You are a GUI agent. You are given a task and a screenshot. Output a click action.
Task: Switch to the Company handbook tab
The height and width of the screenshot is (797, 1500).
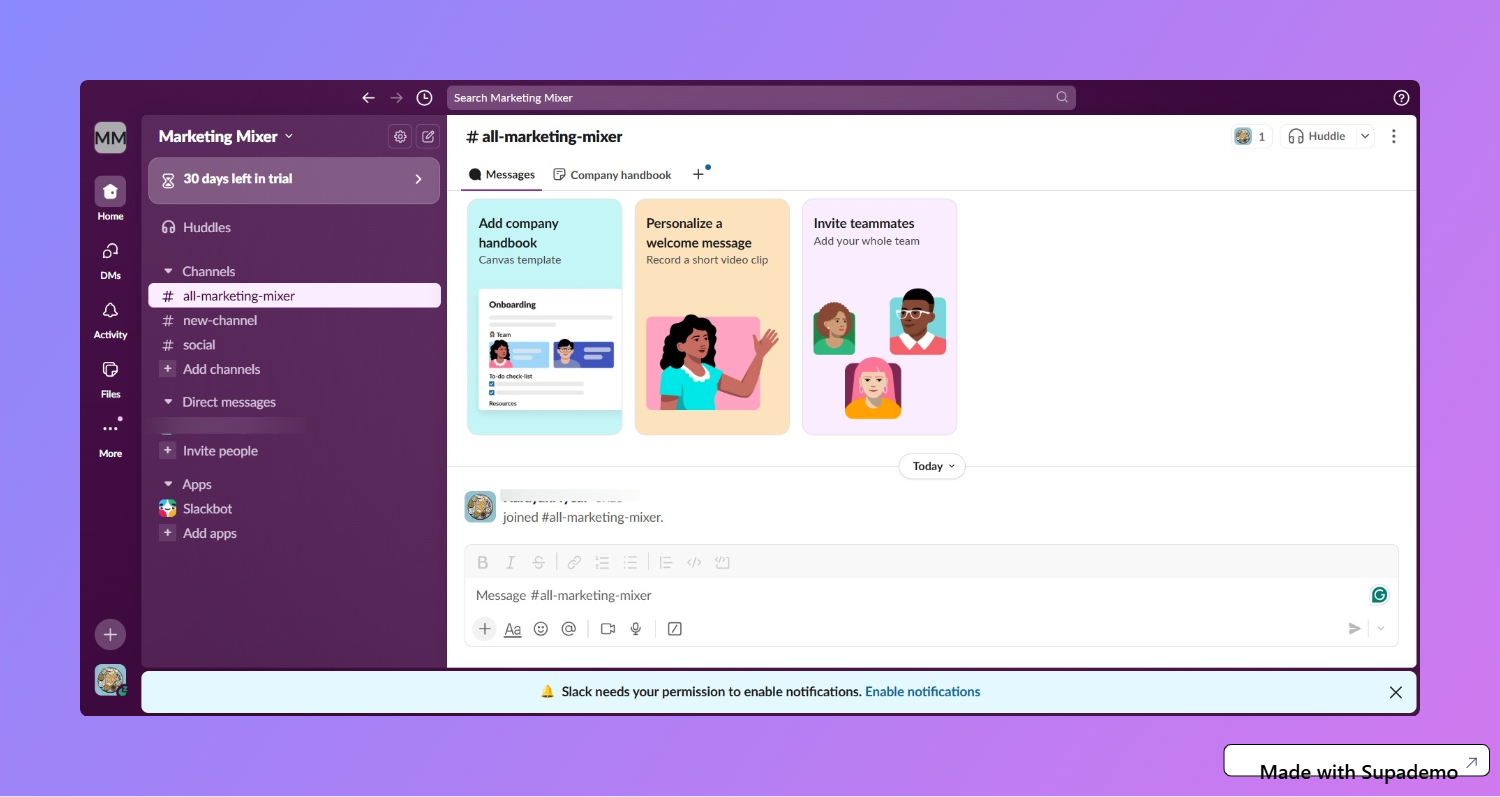click(612, 175)
